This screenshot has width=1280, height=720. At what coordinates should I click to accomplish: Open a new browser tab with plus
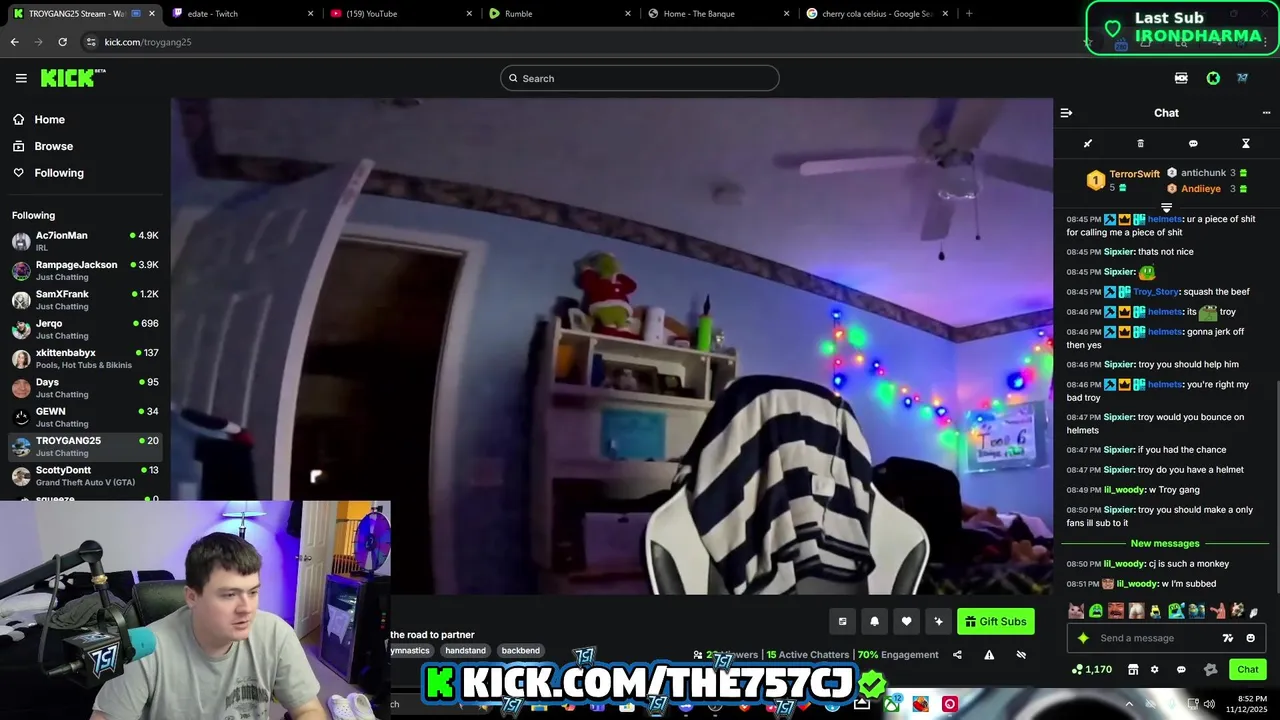click(x=969, y=13)
